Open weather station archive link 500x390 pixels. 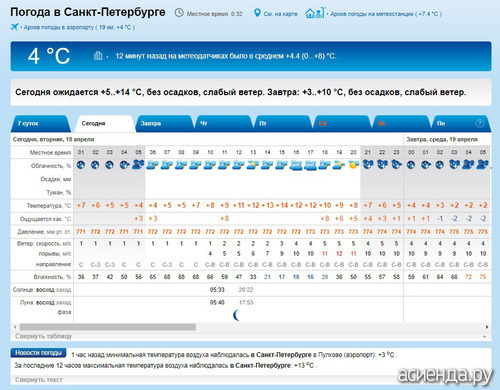[x=386, y=14]
